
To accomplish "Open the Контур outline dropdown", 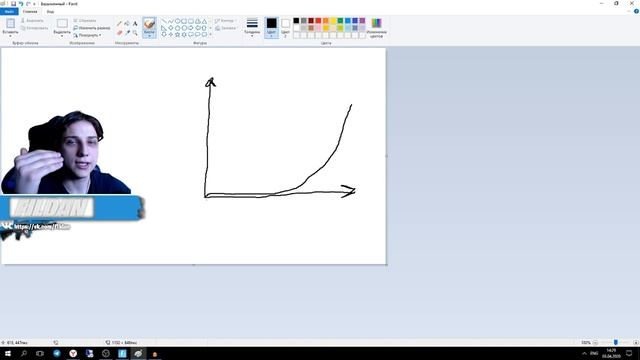I will (x=225, y=20).
